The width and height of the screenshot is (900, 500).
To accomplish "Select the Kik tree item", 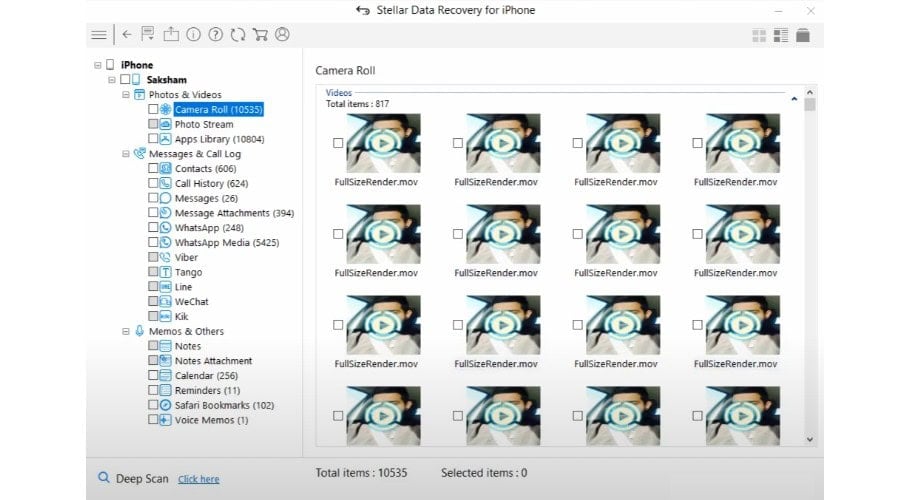I will point(181,316).
